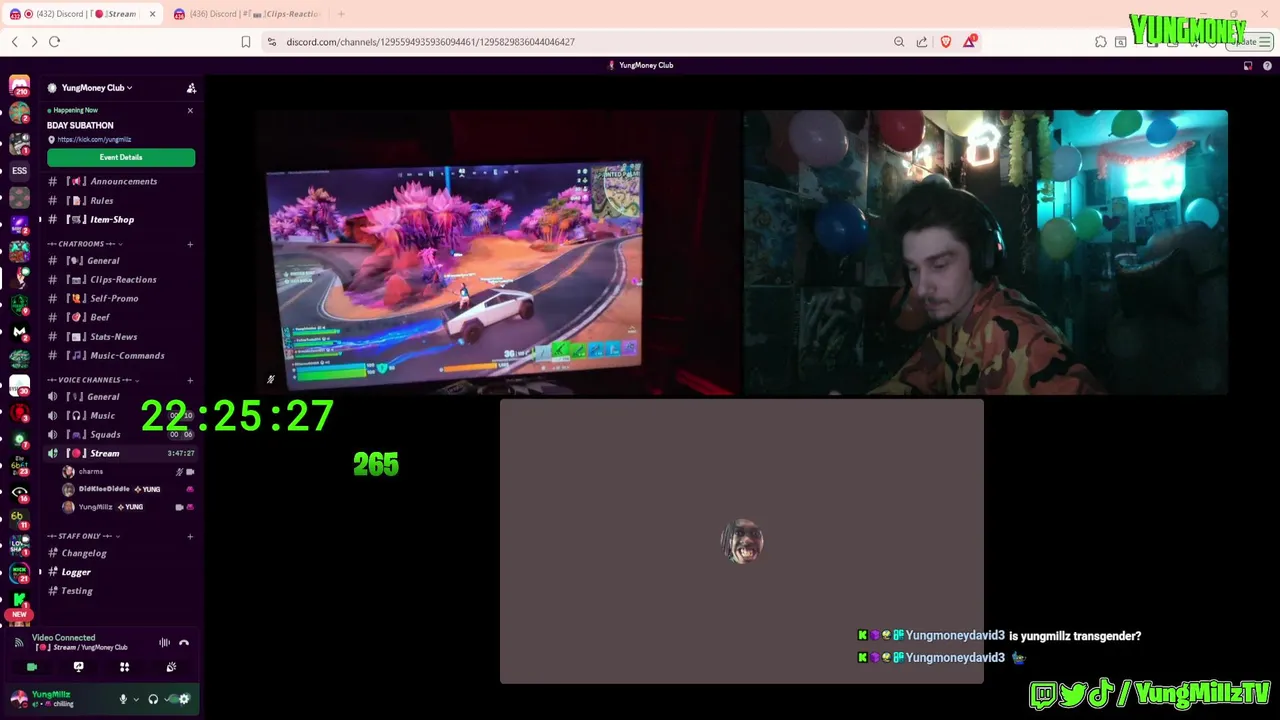Disconnect from voice channel
The width and height of the screenshot is (1280, 720).
pyautogui.click(x=184, y=643)
